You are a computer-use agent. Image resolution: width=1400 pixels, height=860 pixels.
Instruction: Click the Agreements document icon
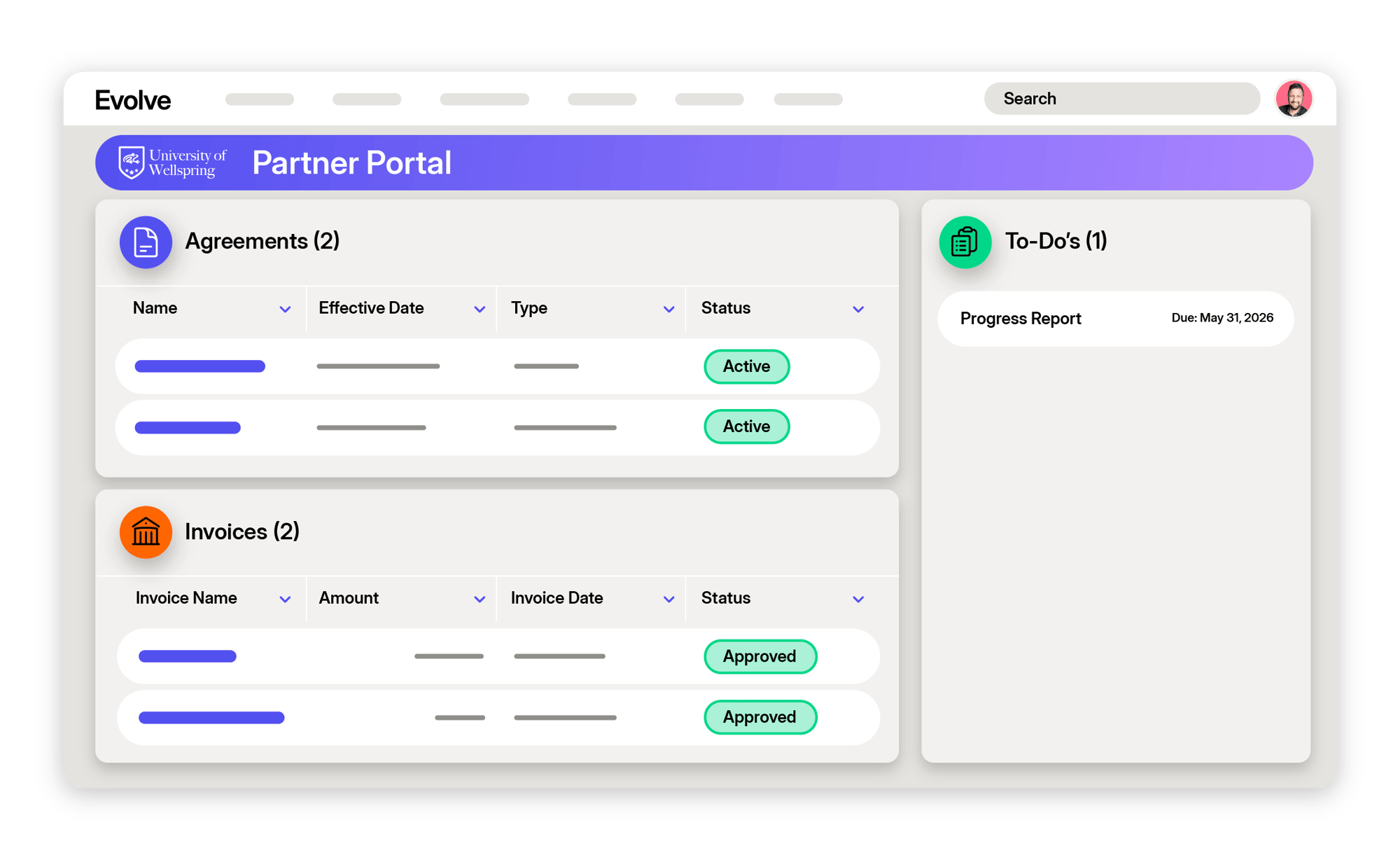pos(146,242)
